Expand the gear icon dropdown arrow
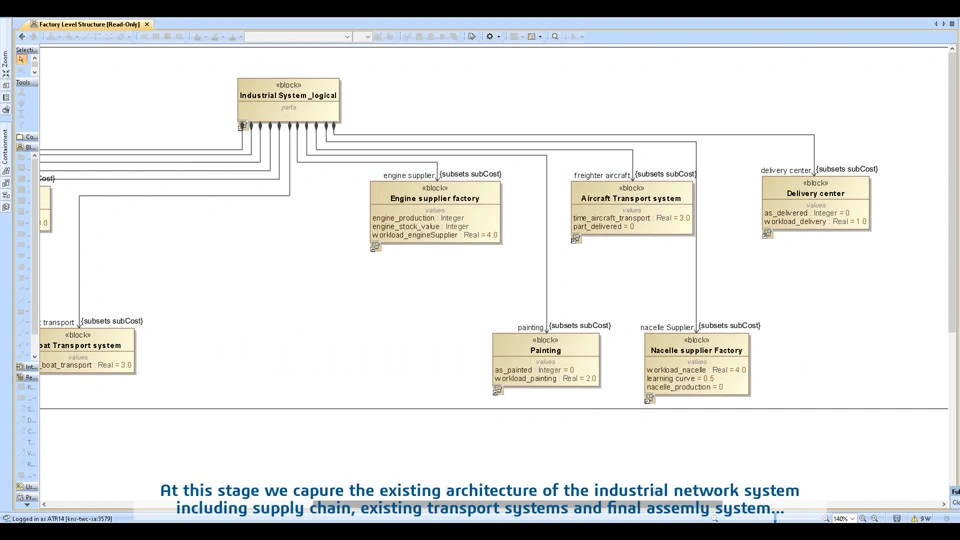This screenshot has width=960, height=540. pyautogui.click(x=498, y=37)
